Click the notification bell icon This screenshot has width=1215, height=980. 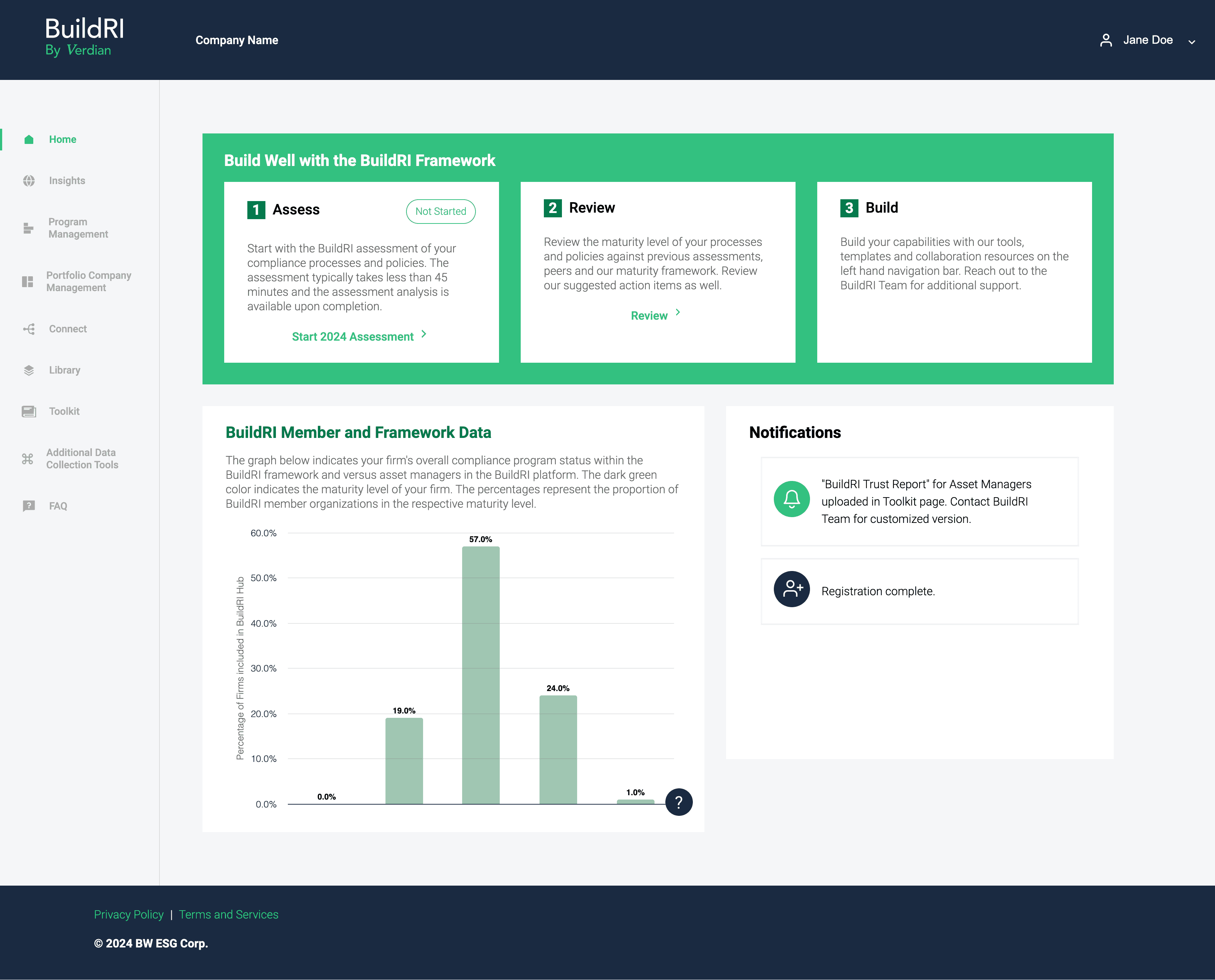(791, 499)
